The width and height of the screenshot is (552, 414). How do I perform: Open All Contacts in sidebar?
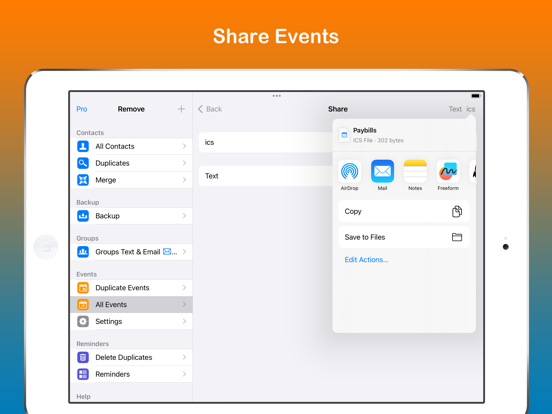[132, 146]
